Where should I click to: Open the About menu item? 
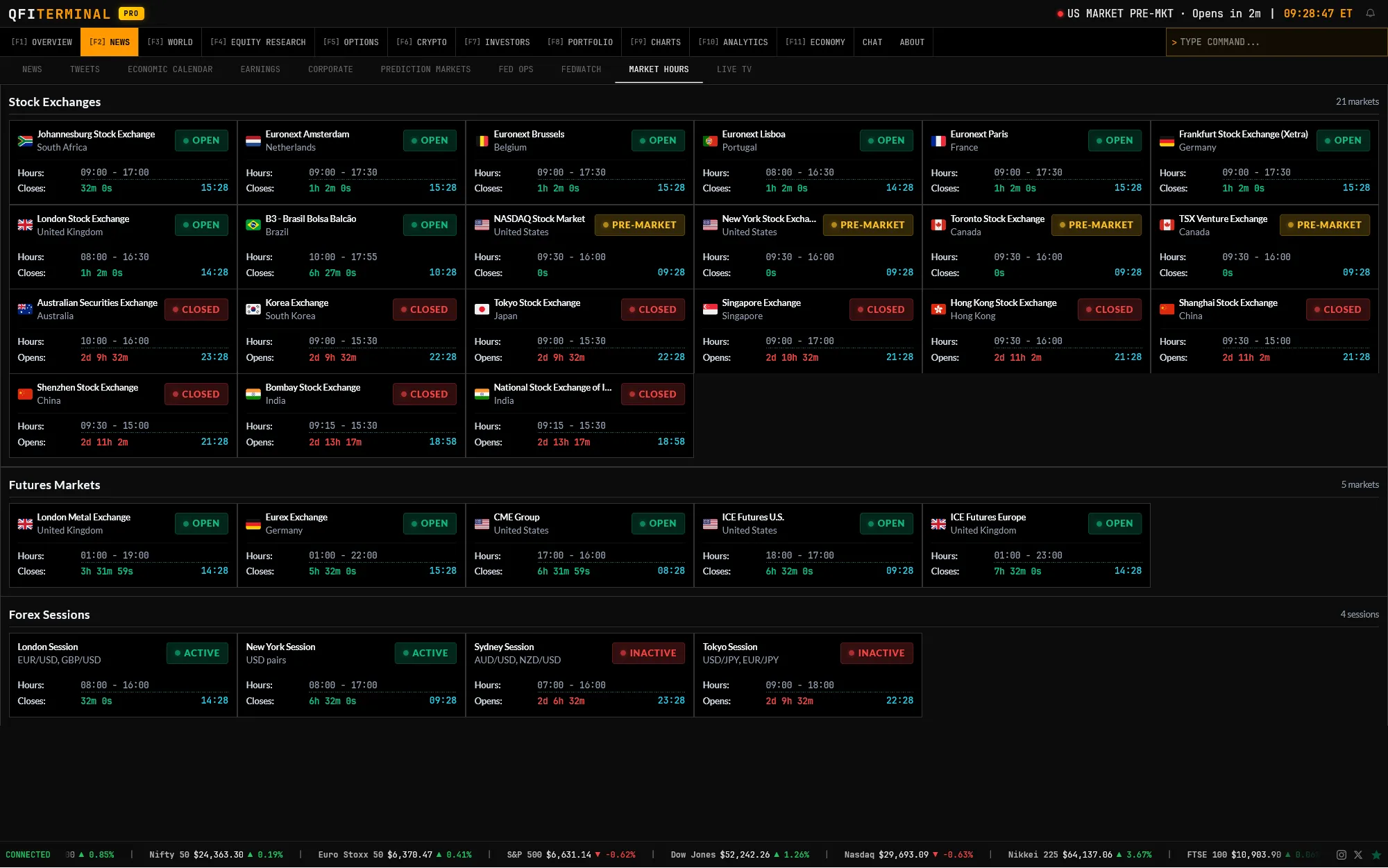click(x=912, y=42)
